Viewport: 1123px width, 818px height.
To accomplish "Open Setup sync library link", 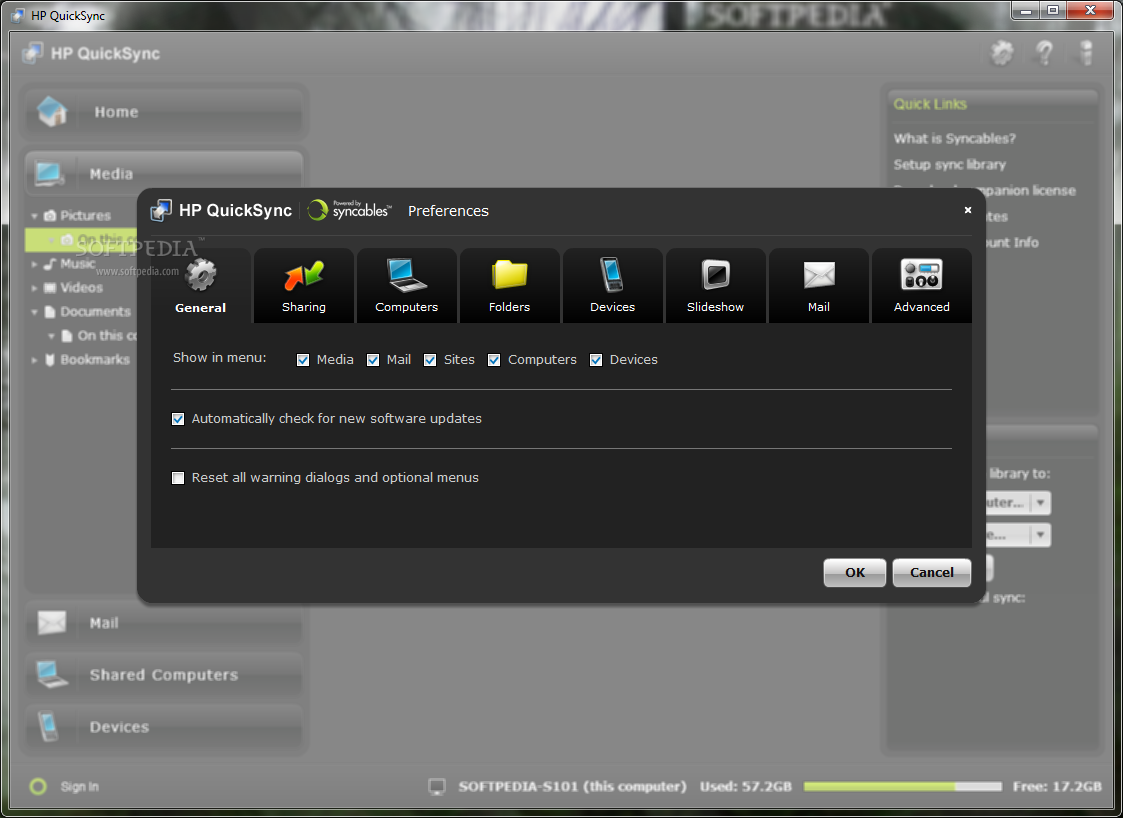I will click(949, 165).
